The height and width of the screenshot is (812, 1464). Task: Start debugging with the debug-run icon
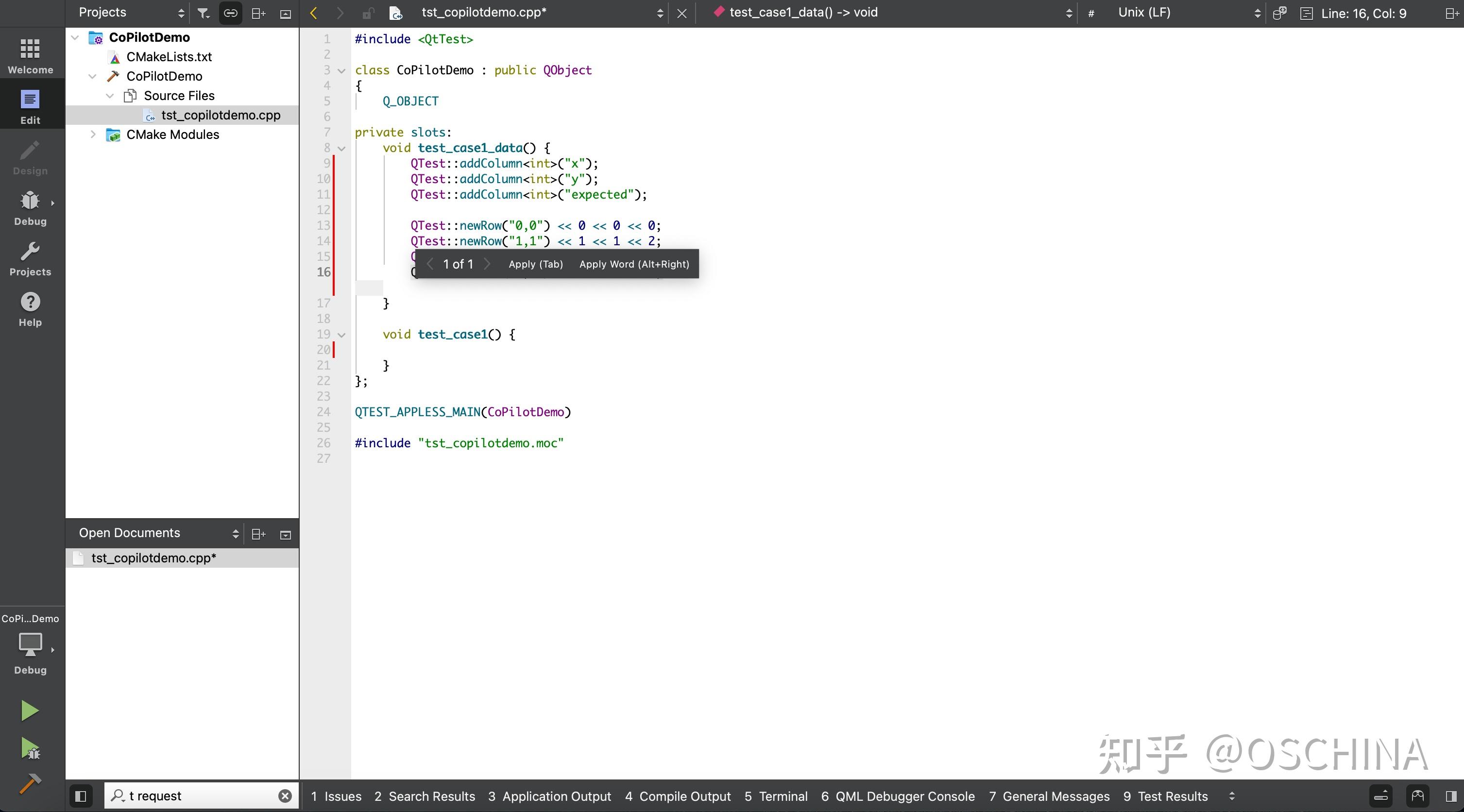pyautogui.click(x=30, y=749)
